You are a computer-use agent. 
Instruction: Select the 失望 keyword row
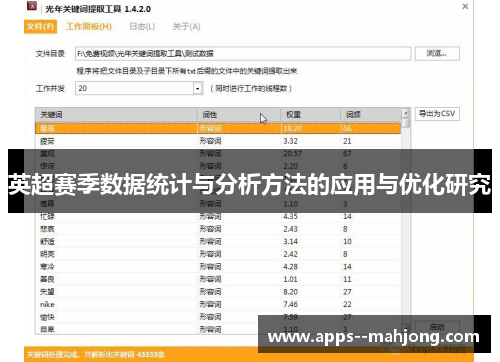218,292
